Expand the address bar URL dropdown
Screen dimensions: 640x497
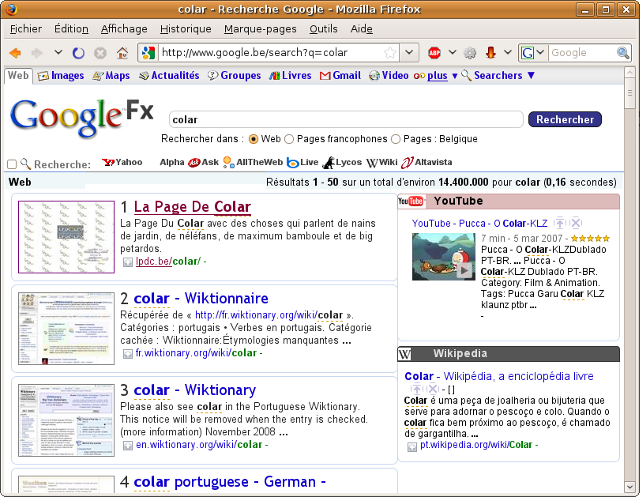tap(409, 52)
